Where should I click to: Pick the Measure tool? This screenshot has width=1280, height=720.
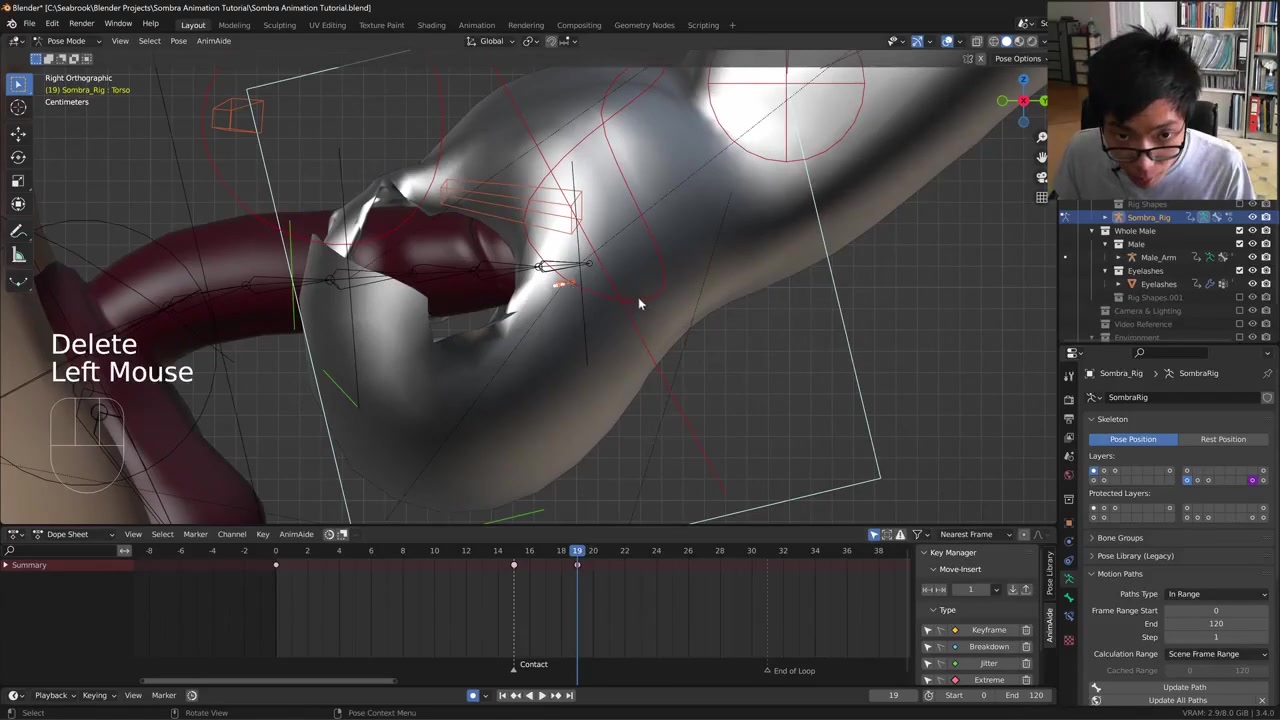point(18,255)
